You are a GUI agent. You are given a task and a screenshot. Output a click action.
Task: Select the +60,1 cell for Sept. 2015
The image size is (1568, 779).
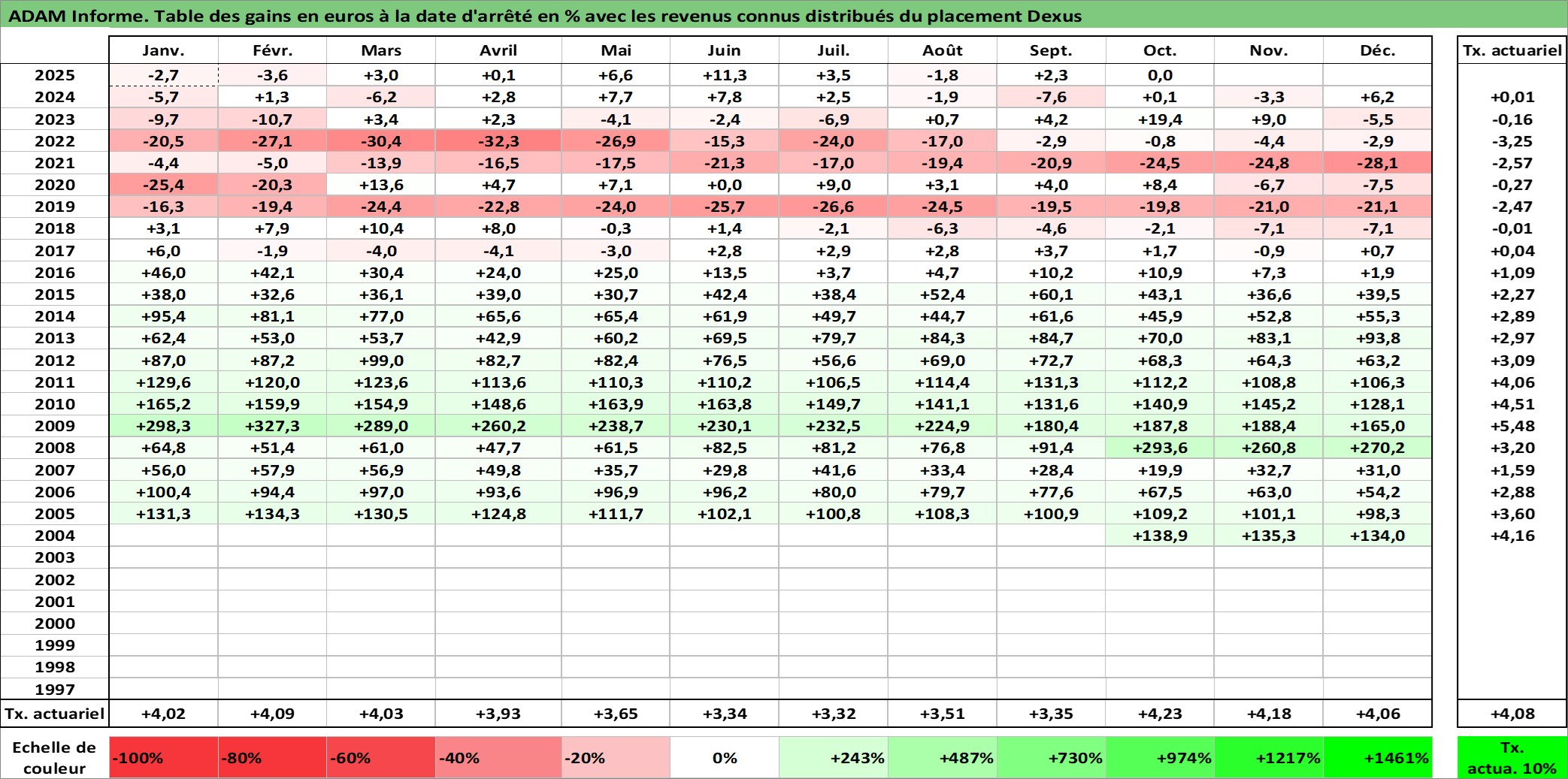click(x=1051, y=294)
